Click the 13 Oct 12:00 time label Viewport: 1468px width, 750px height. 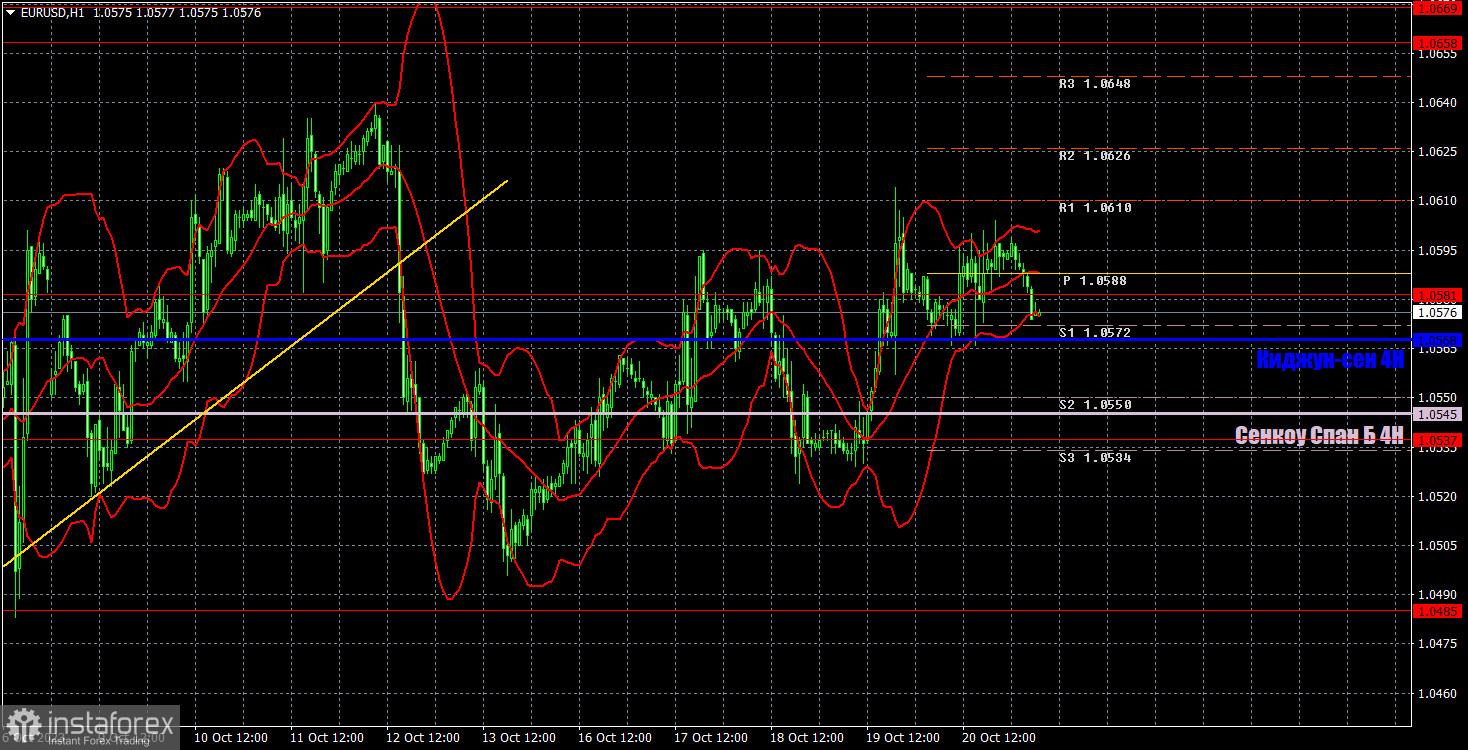pos(519,738)
